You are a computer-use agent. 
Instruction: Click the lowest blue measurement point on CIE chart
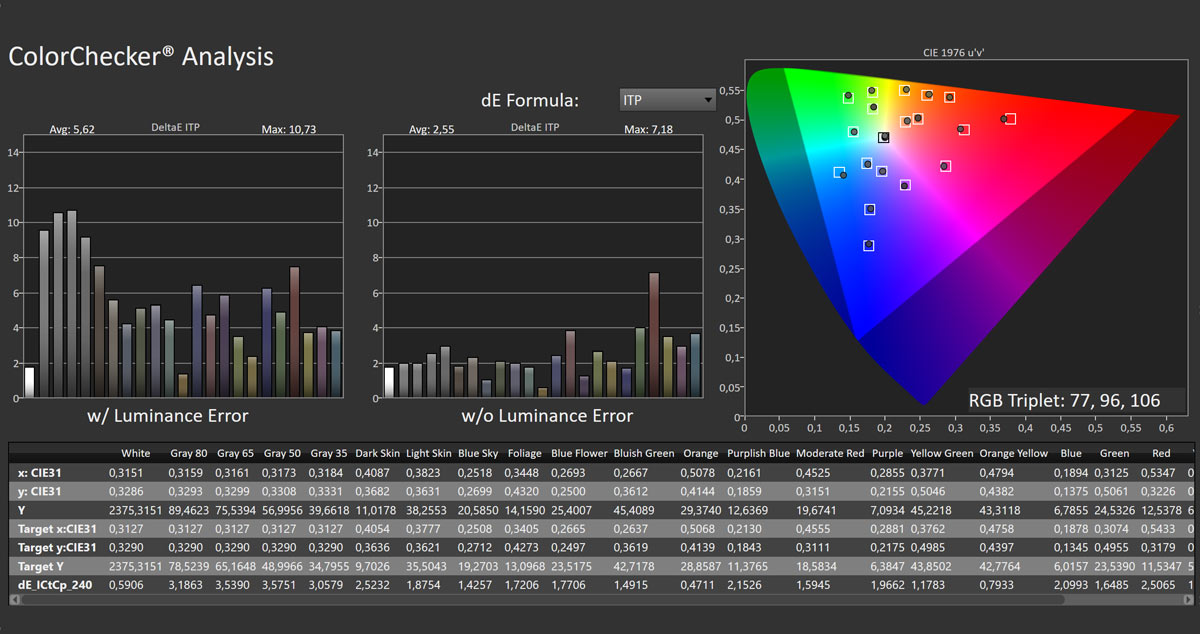[869, 245]
